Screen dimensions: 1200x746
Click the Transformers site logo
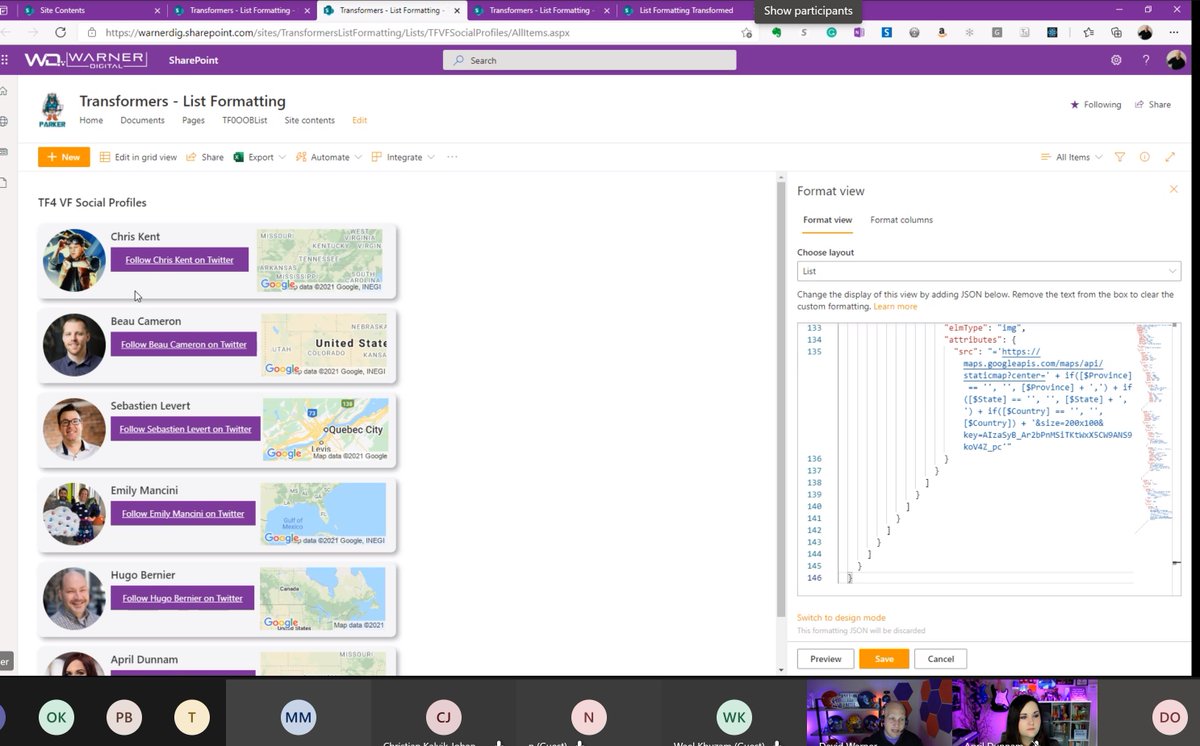pos(52,110)
